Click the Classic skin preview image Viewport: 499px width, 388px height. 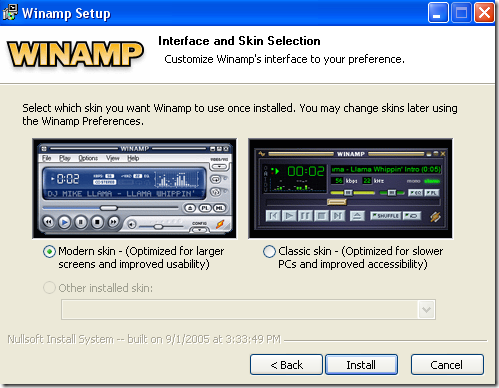pos(350,189)
